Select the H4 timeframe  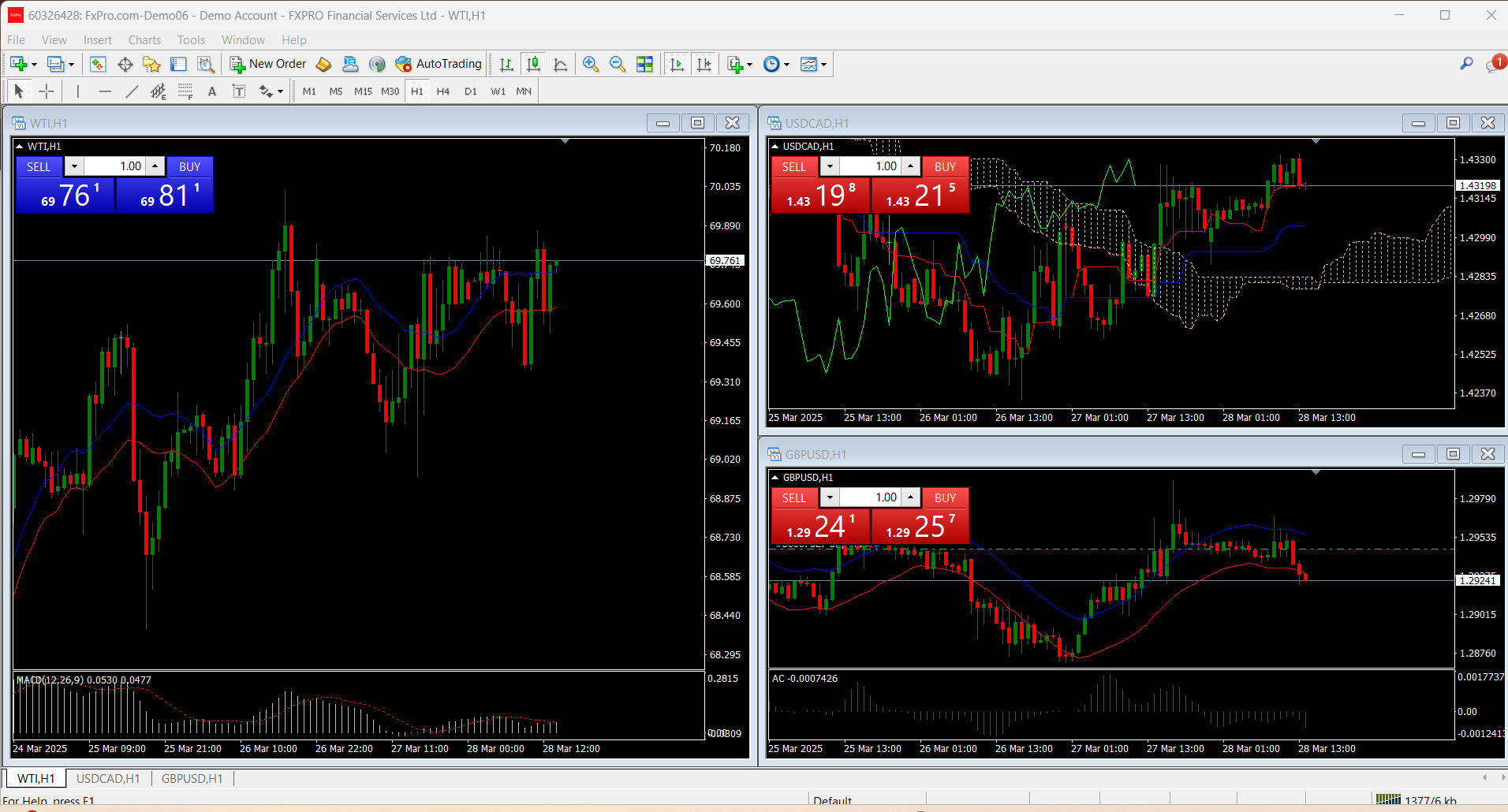[443, 91]
